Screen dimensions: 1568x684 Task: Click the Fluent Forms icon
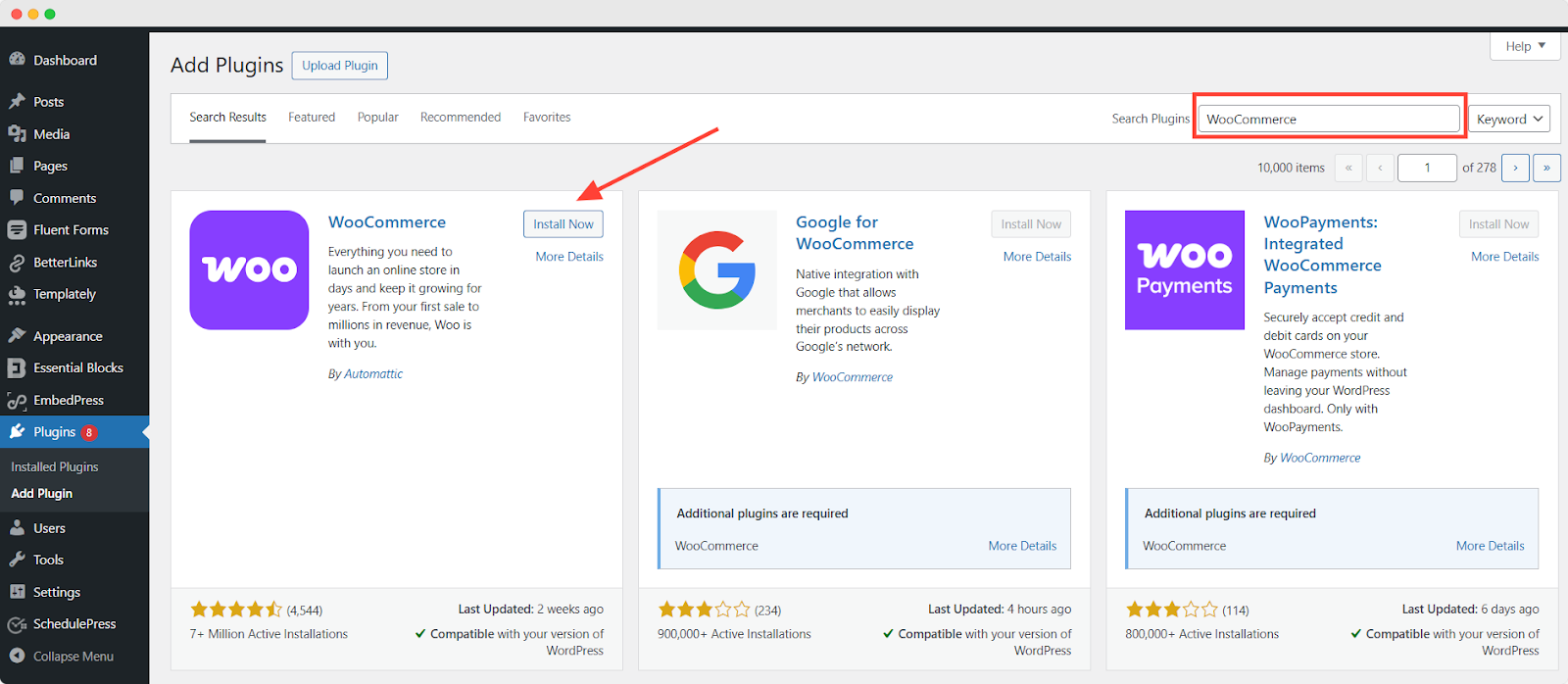pyautogui.click(x=17, y=229)
